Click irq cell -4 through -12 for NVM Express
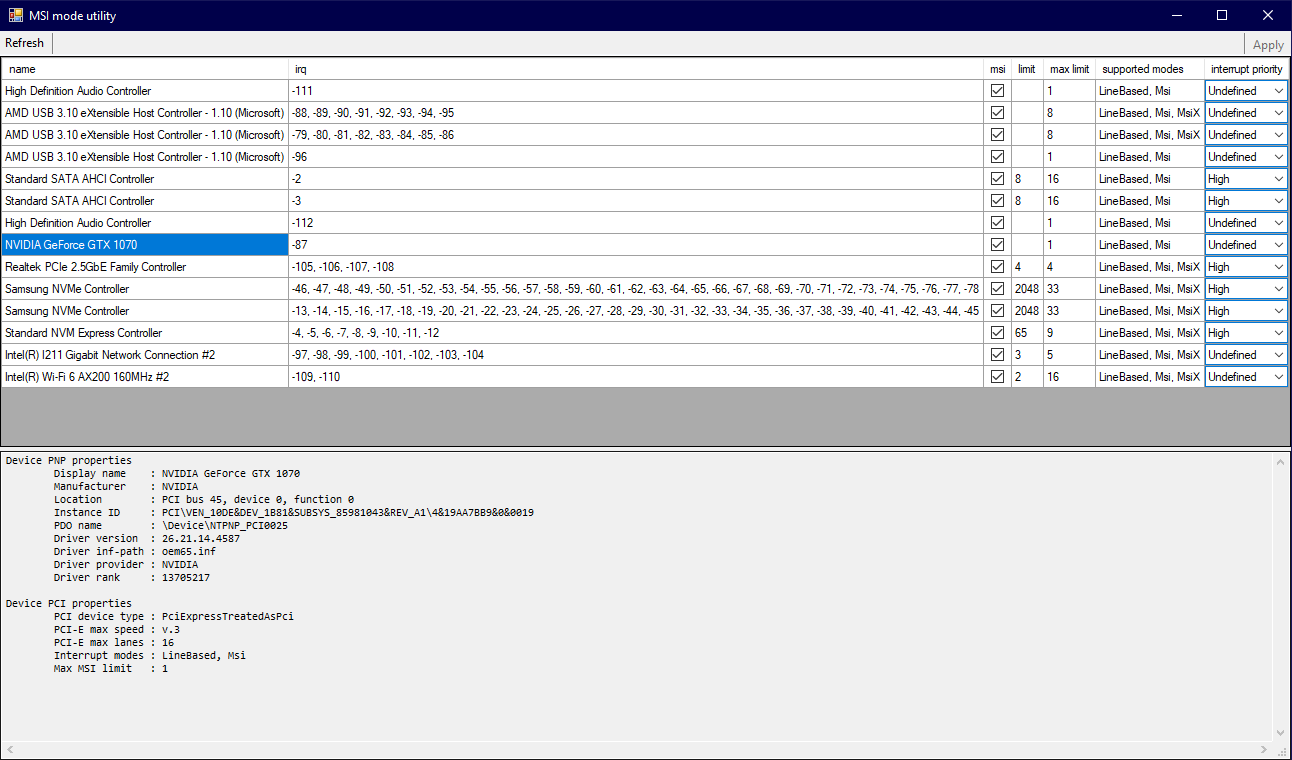 tap(636, 333)
